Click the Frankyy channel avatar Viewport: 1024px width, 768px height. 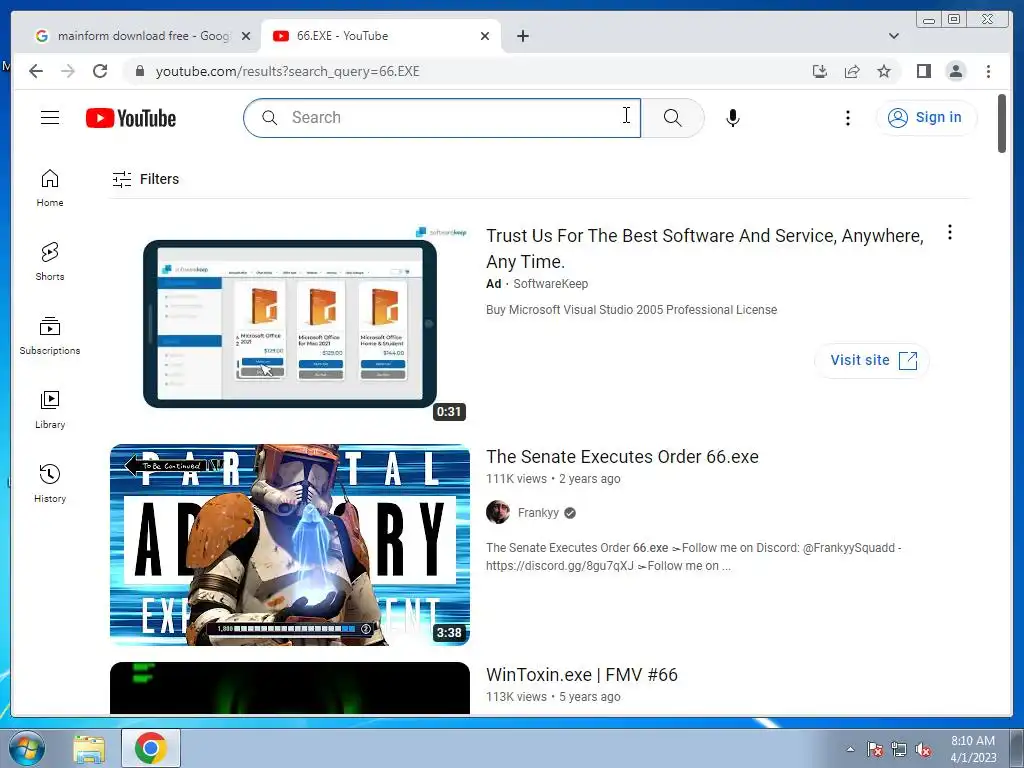click(498, 513)
